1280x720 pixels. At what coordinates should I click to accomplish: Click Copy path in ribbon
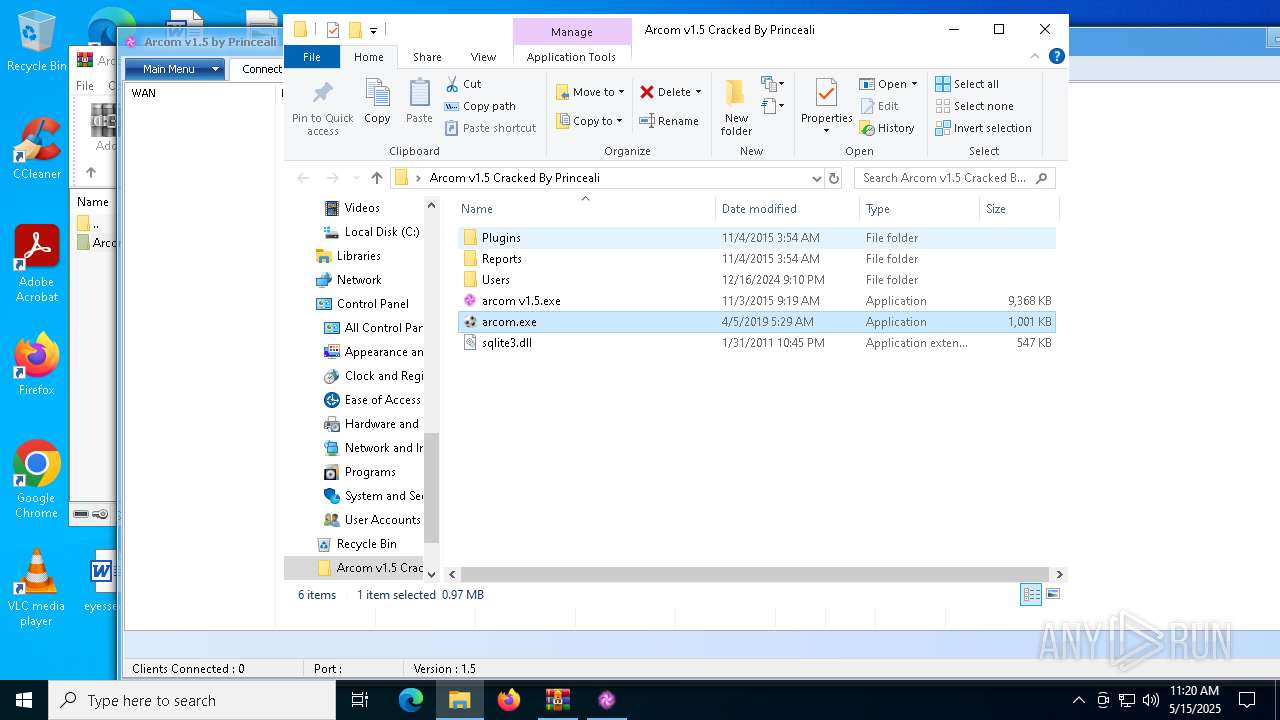pos(480,106)
